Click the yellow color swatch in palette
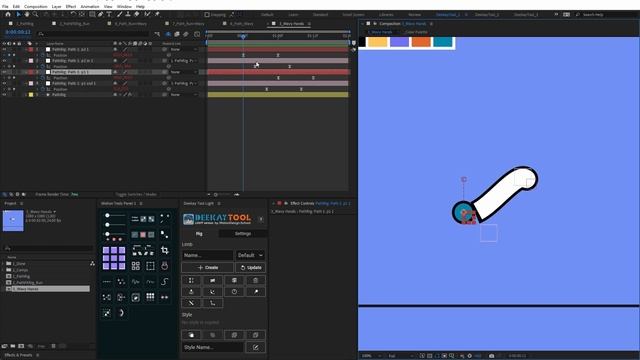 378,42
